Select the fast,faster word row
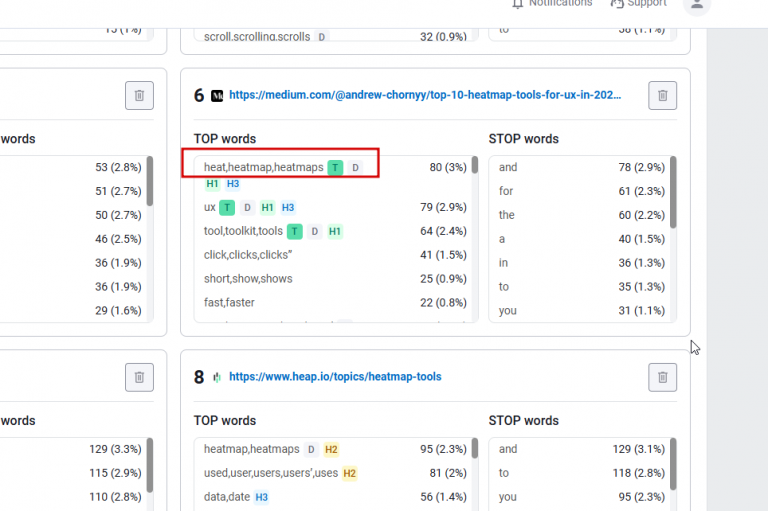The height and width of the screenshot is (511, 768). tap(335, 303)
